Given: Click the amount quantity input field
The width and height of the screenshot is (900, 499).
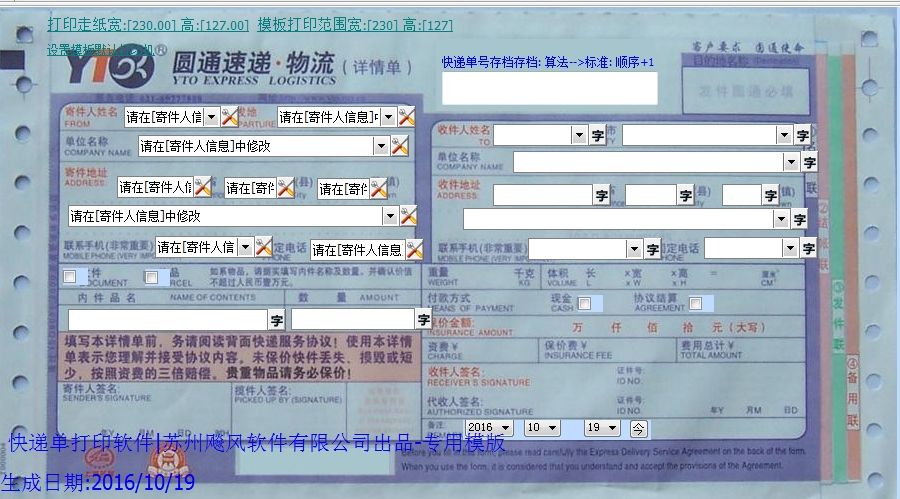Looking at the screenshot, I should click(352, 319).
